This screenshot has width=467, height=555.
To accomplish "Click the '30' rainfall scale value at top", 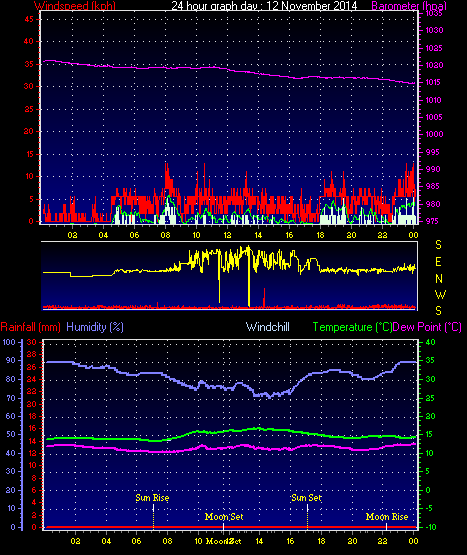I will (x=32, y=342).
